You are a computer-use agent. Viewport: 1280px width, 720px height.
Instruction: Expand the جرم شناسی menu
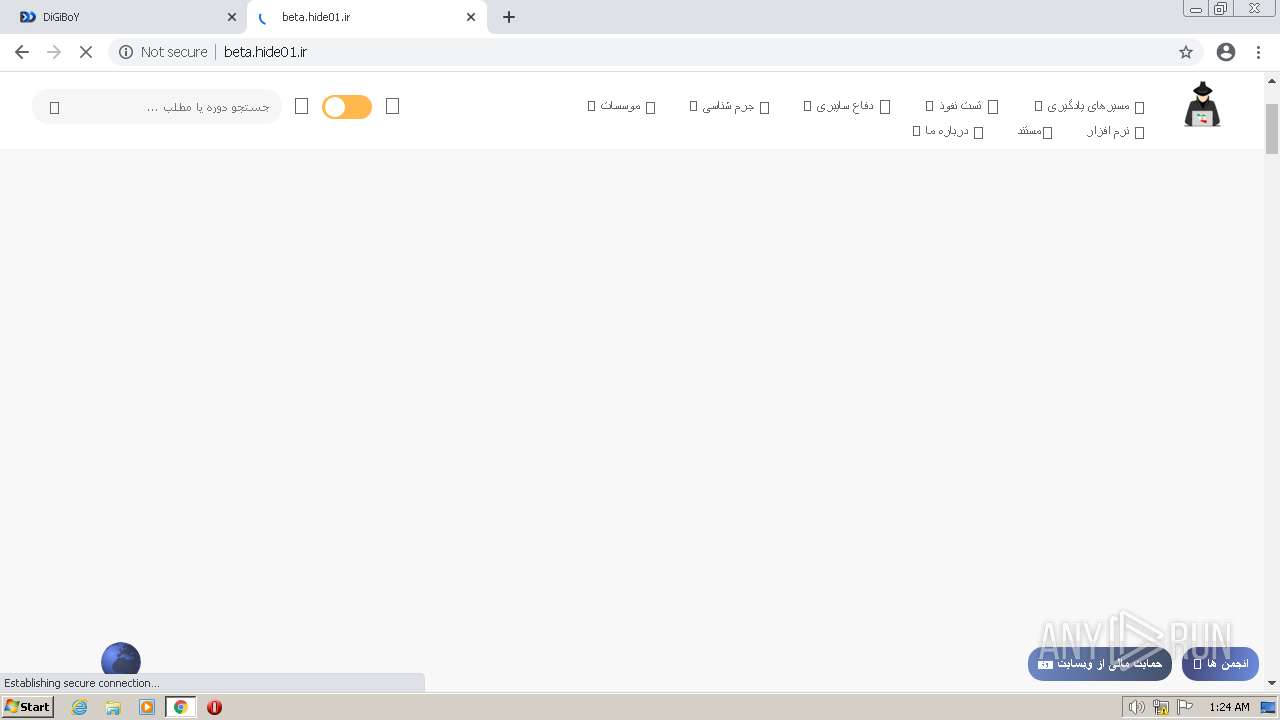pos(729,106)
